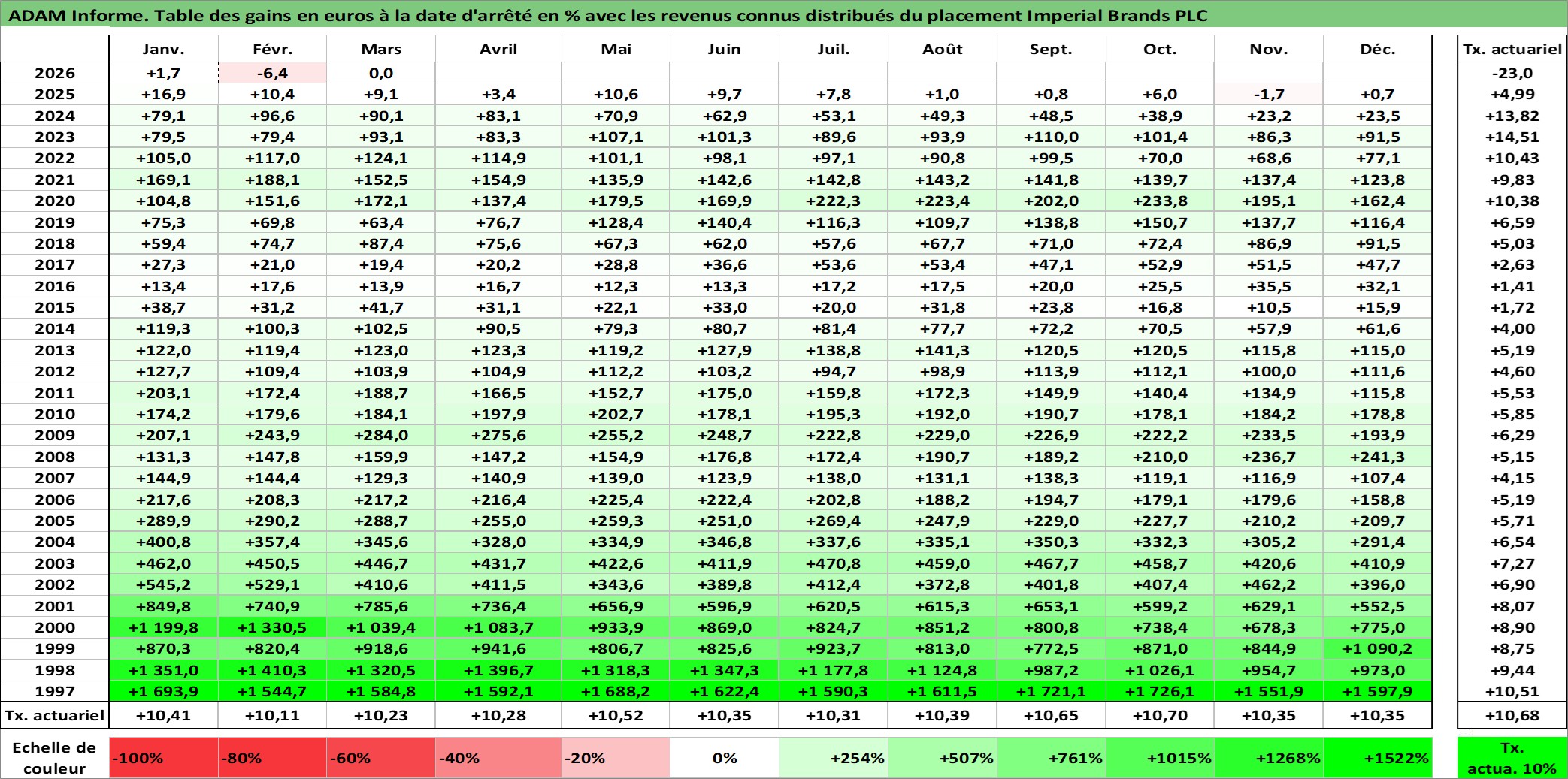Click the +849,8 cell for January 2001
Image resolution: width=1568 pixels, height=779 pixels.
pyautogui.click(x=163, y=606)
